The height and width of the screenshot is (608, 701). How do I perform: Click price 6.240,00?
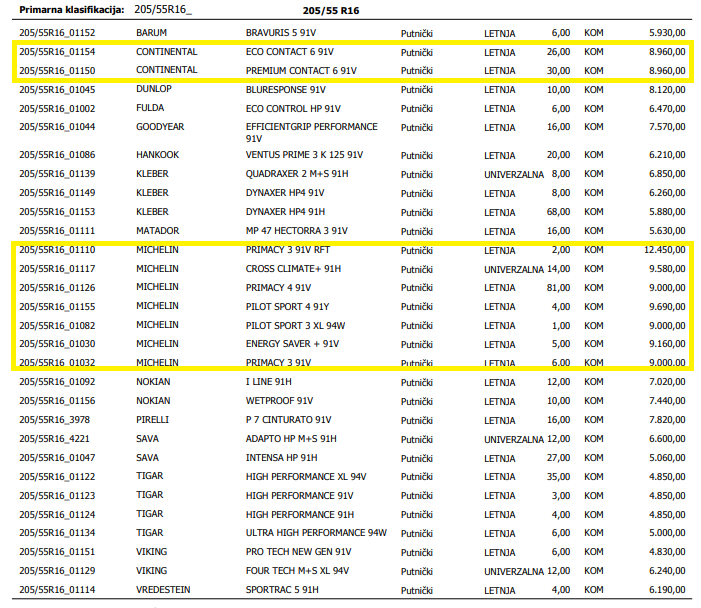tap(667, 570)
